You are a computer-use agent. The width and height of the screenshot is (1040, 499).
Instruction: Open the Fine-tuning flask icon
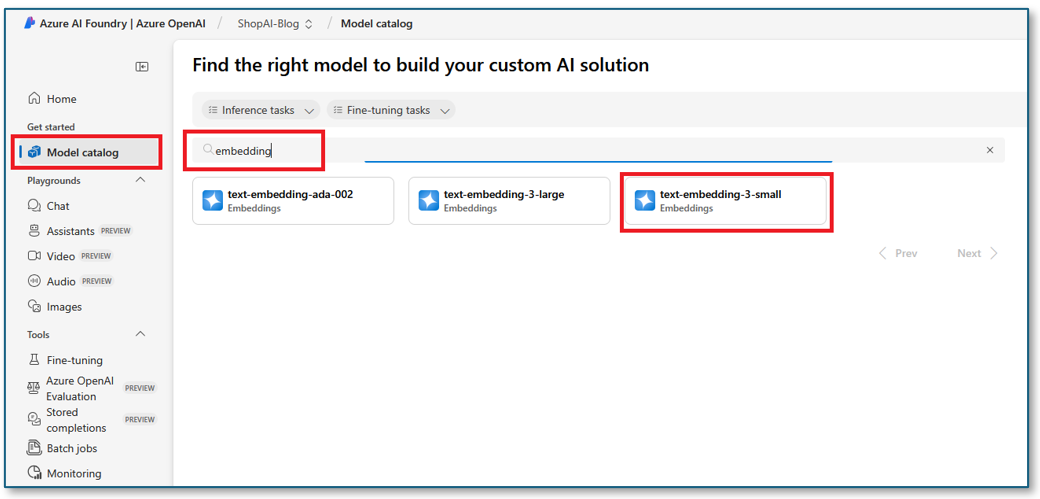(x=34, y=360)
